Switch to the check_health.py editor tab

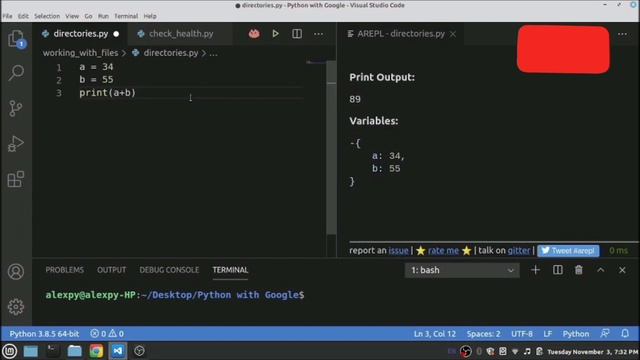tap(181, 34)
